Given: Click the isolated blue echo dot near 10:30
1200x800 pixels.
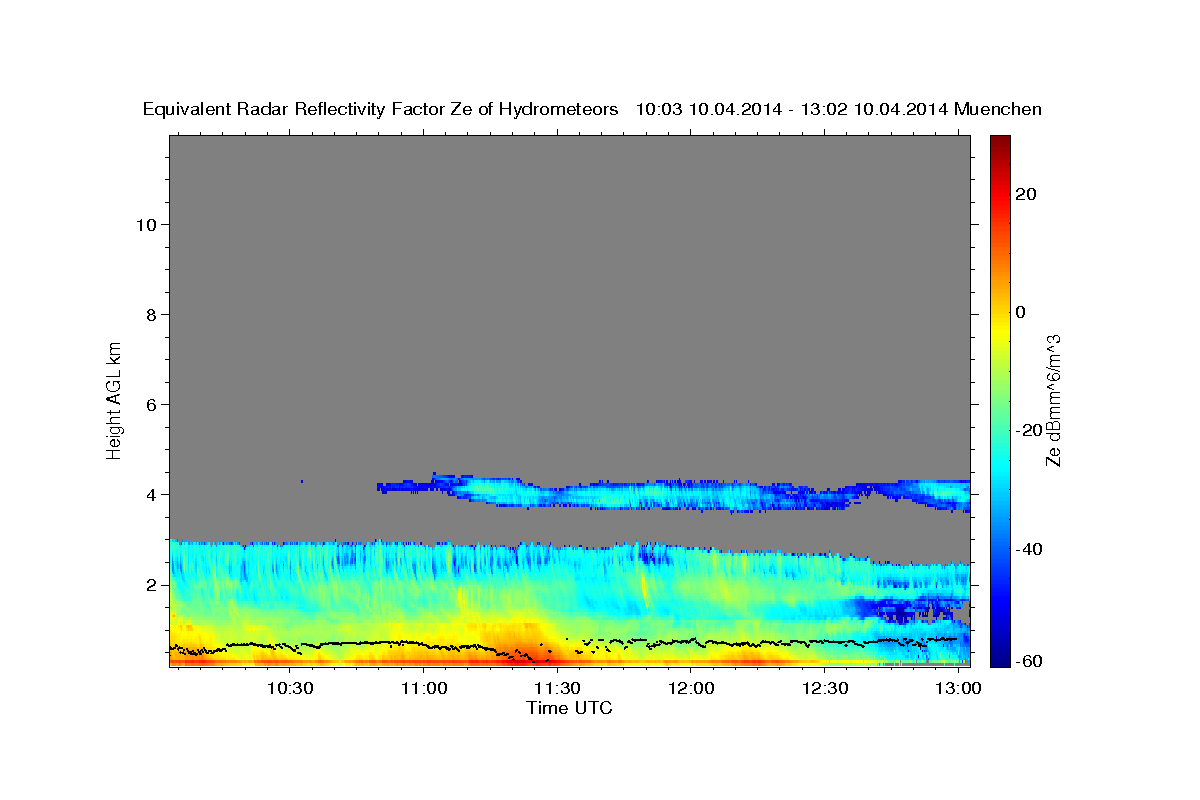Looking at the screenshot, I should tap(302, 482).
